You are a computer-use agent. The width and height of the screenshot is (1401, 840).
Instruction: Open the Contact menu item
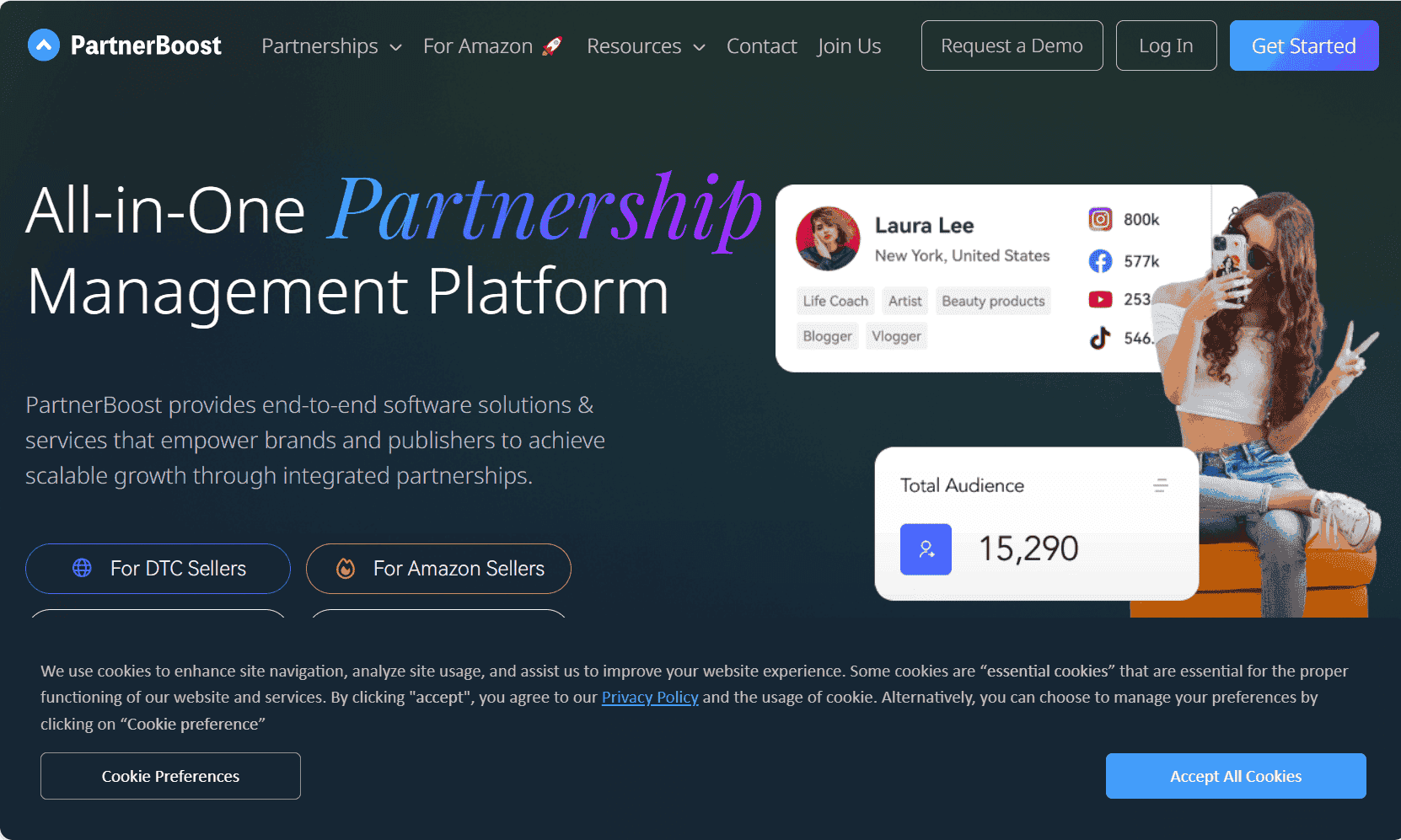(x=761, y=46)
